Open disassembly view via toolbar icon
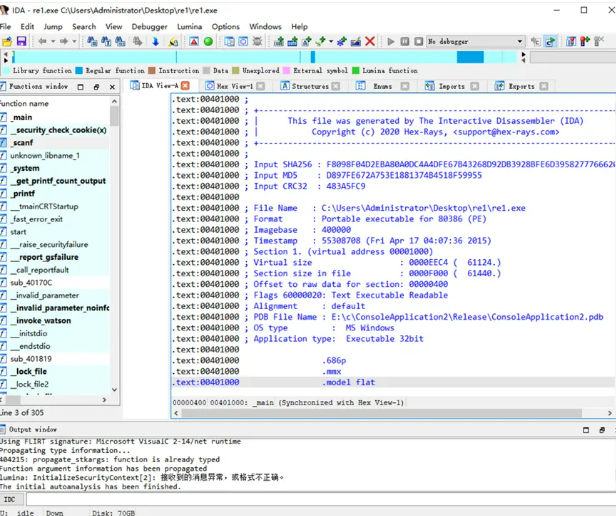This screenshot has width=616, height=516. [229, 41]
